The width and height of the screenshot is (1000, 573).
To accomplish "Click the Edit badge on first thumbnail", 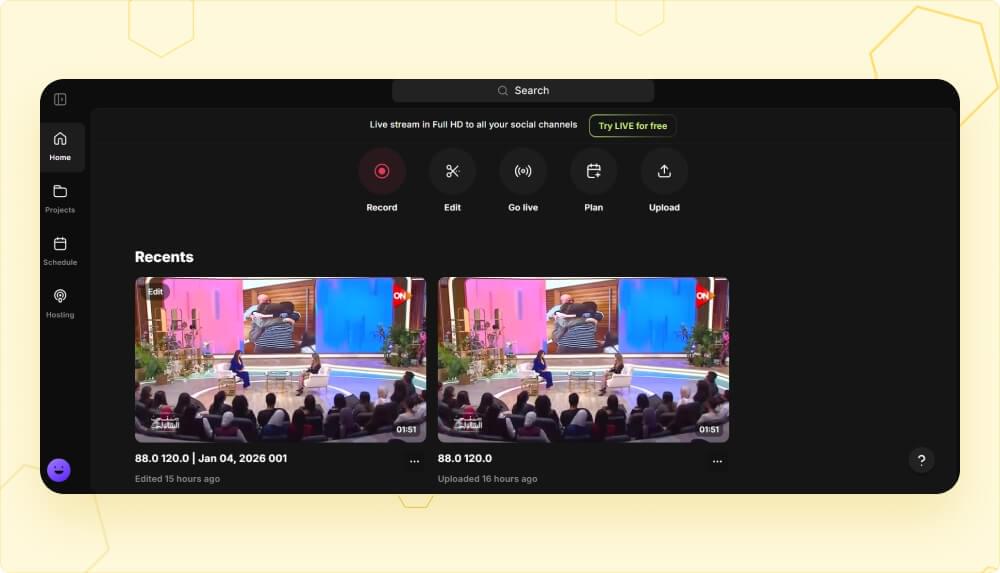I will click(156, 292).
